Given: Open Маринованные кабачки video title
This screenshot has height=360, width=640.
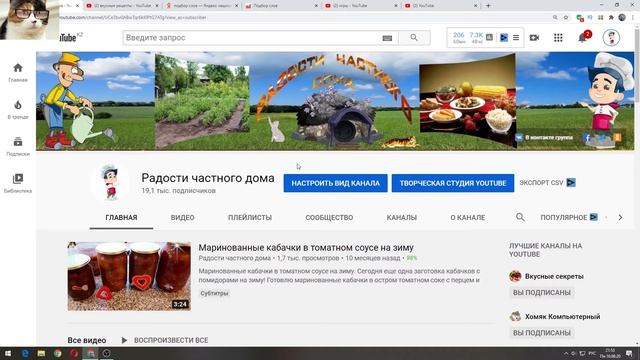Looking at the screenshot, I should tap(306, 247).
